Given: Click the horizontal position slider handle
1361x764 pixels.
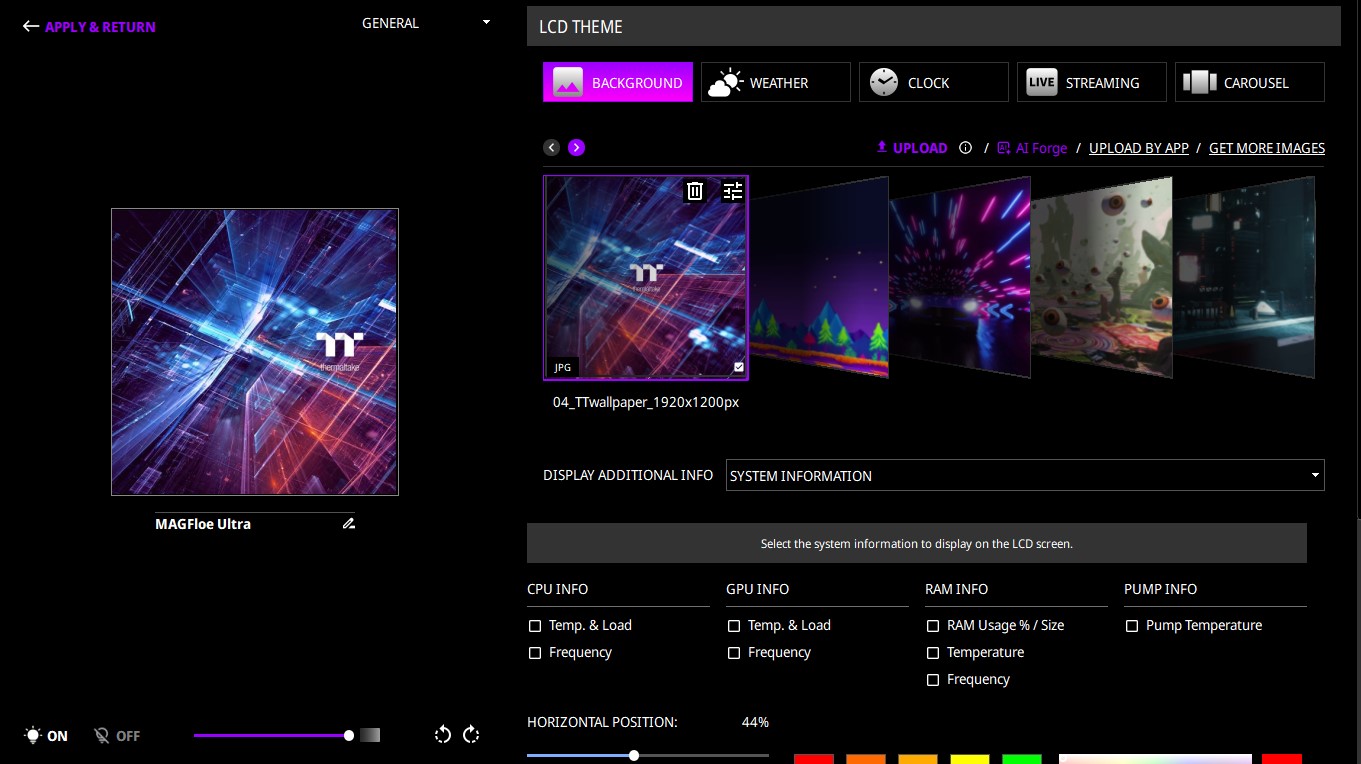Looking at the screenshot, I should pos(634,755).
